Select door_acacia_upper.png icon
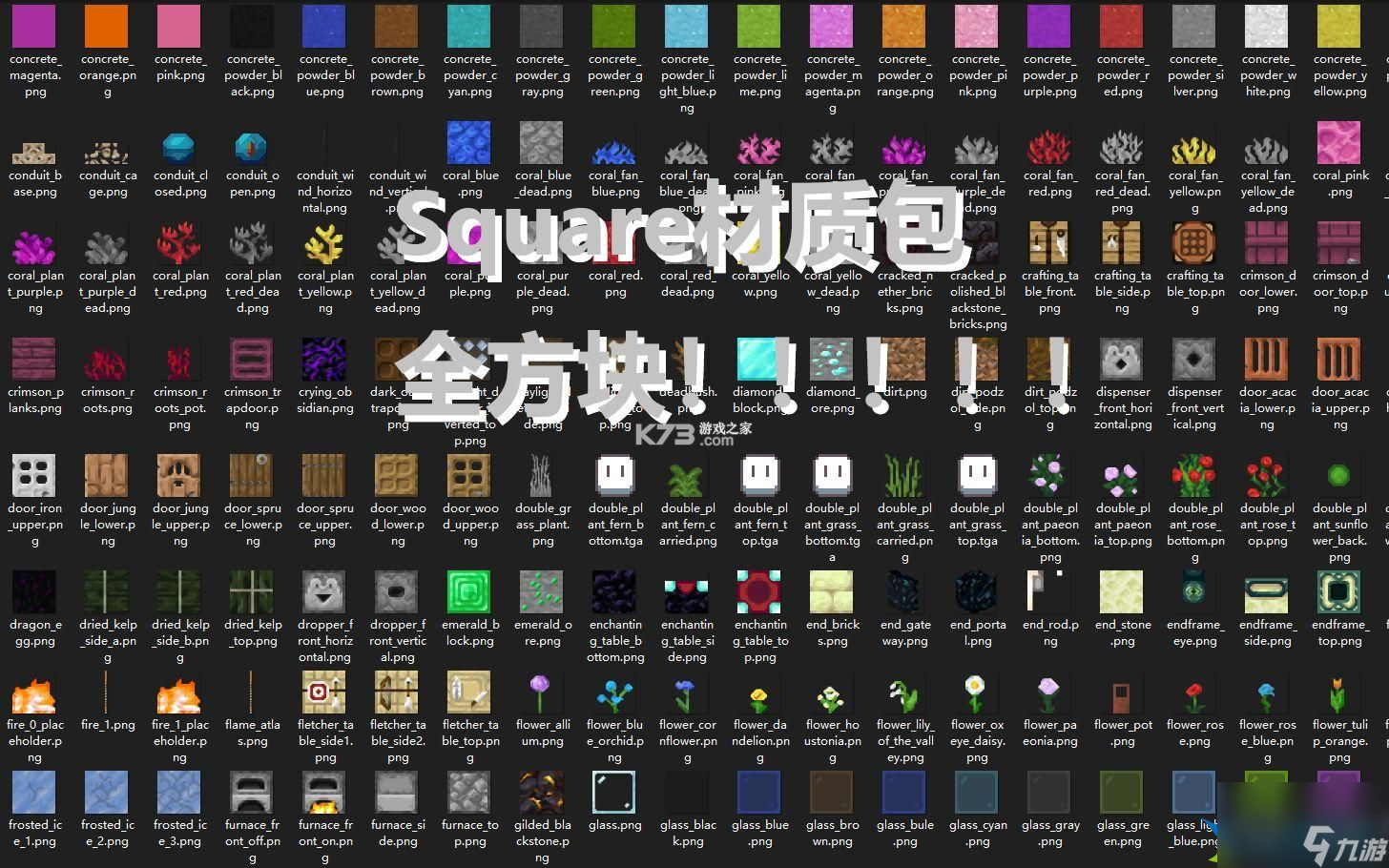 (1339, 359)
